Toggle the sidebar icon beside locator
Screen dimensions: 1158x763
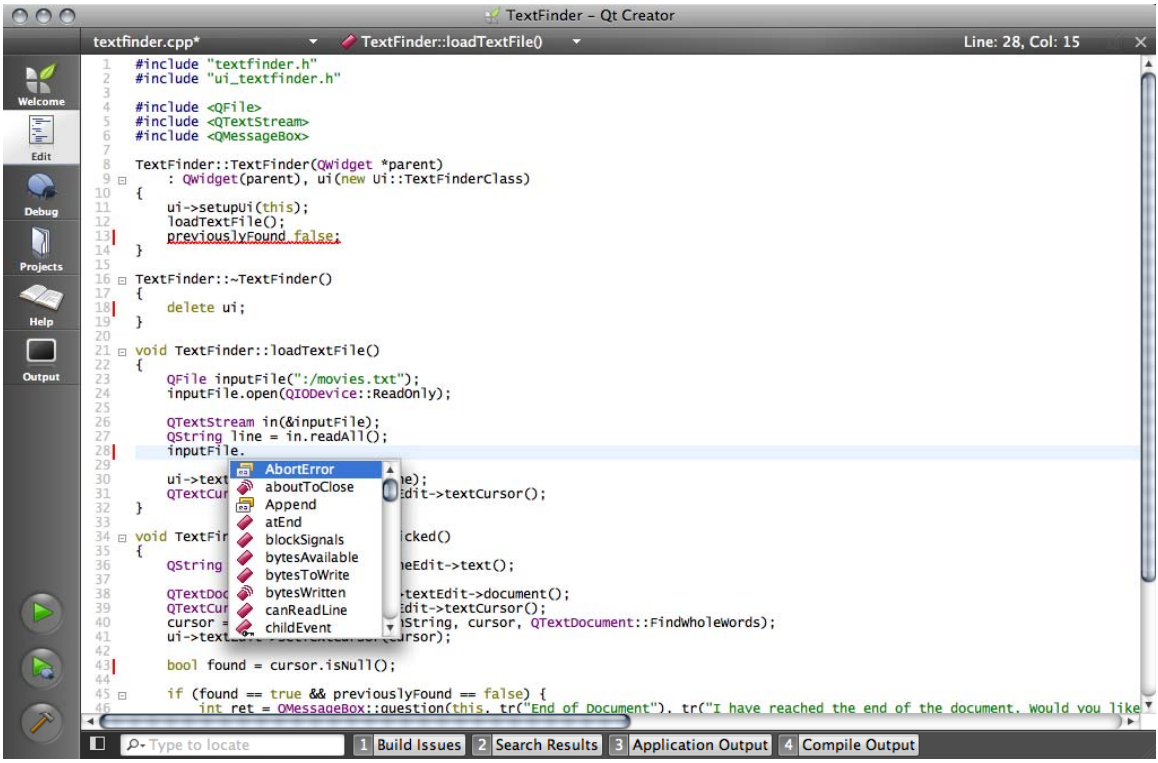[x=97, y=744]
